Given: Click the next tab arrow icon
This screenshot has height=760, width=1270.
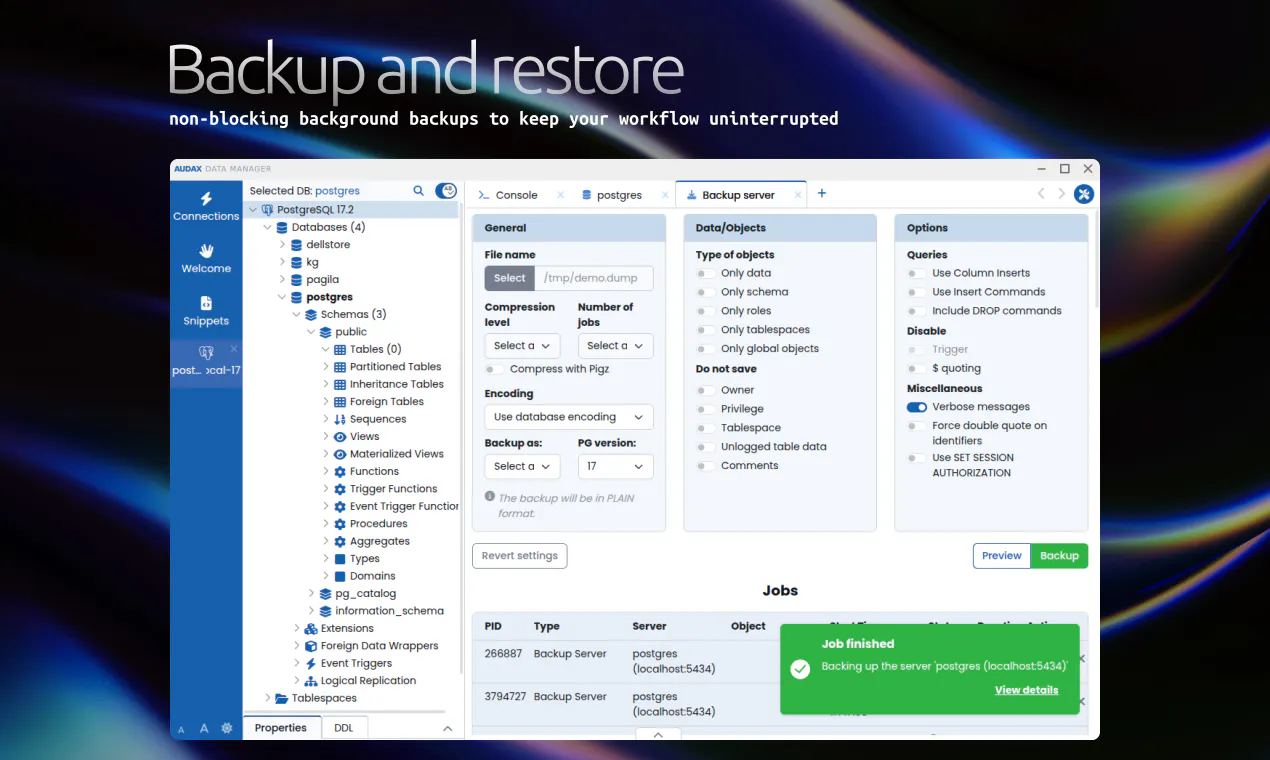Looking at the screenshot, I should (1061, 194).
